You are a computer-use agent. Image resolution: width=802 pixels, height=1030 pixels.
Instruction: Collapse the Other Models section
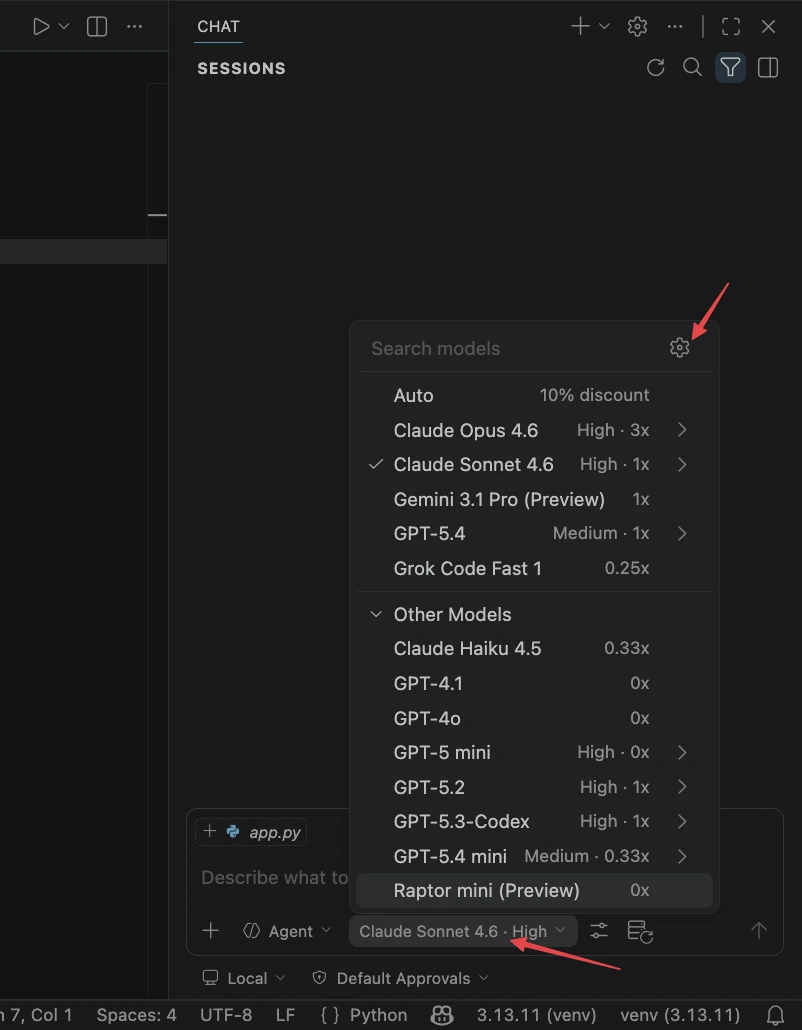tap(377, 614)
